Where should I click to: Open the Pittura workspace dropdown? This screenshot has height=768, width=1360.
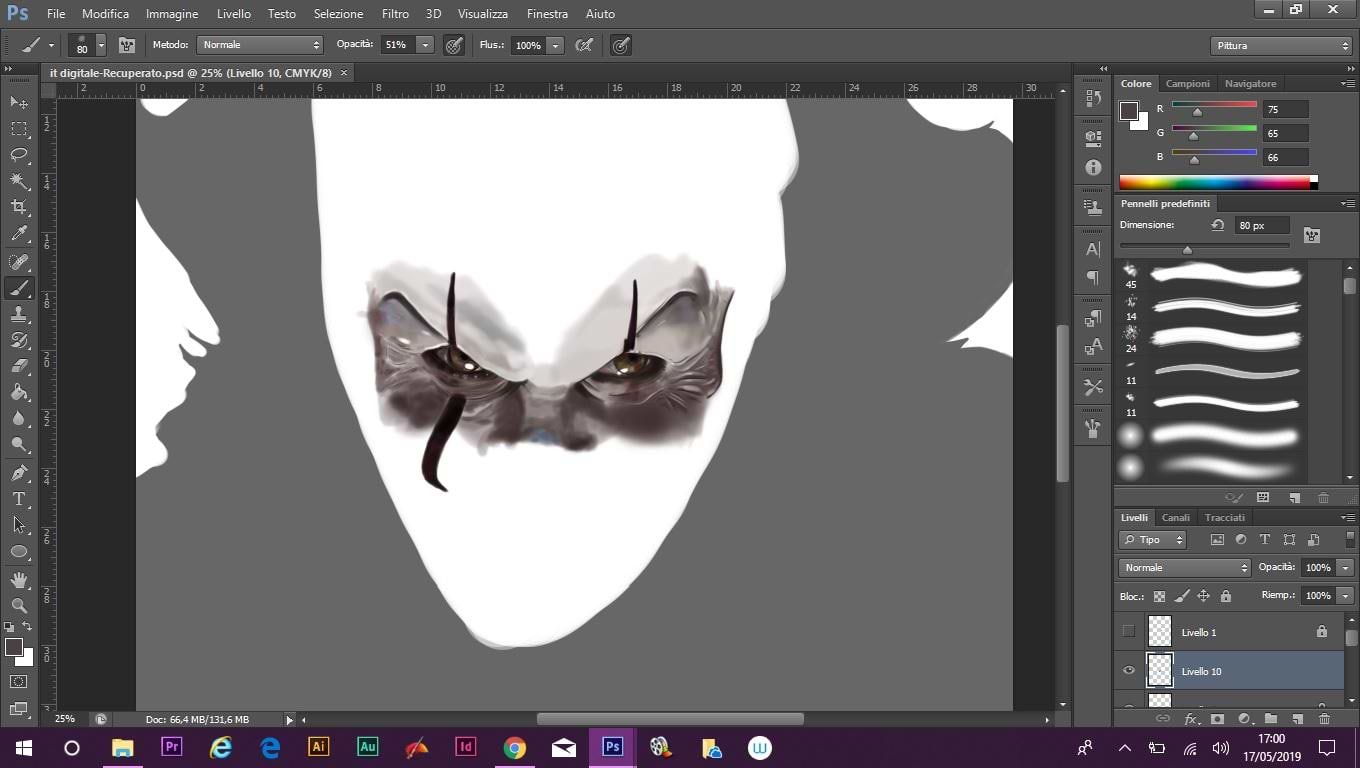(x=1281, y=46)
